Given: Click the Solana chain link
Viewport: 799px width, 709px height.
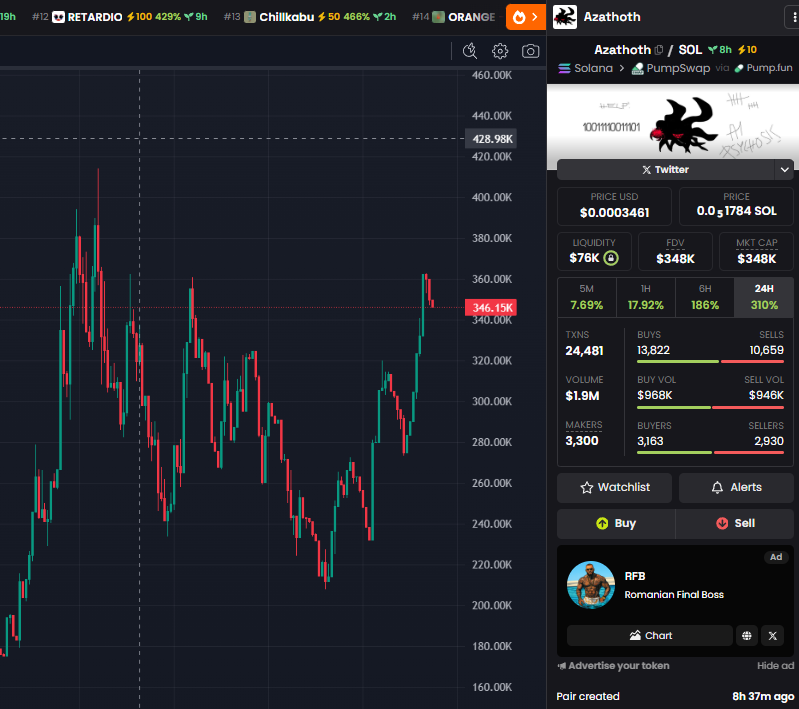Looking at the screenshot, I should pos(585,68).
